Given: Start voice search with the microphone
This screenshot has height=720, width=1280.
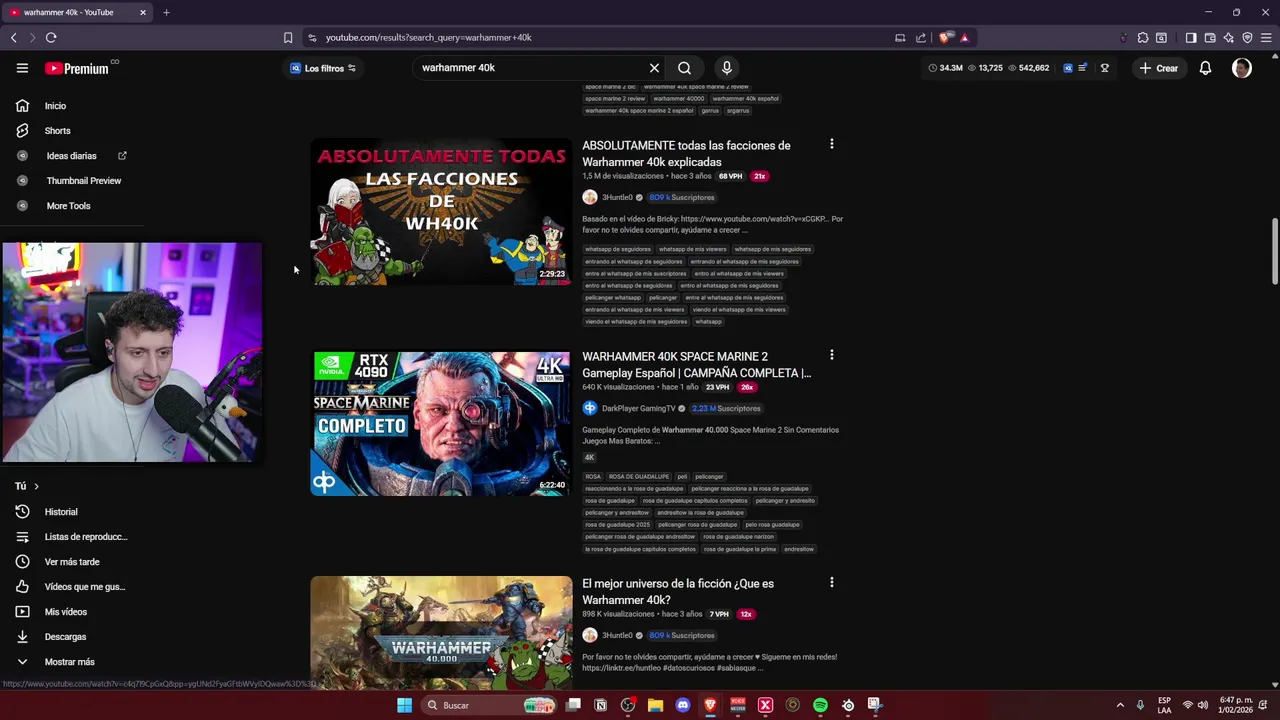Looking at the screenshot, I should click(727, 68).
